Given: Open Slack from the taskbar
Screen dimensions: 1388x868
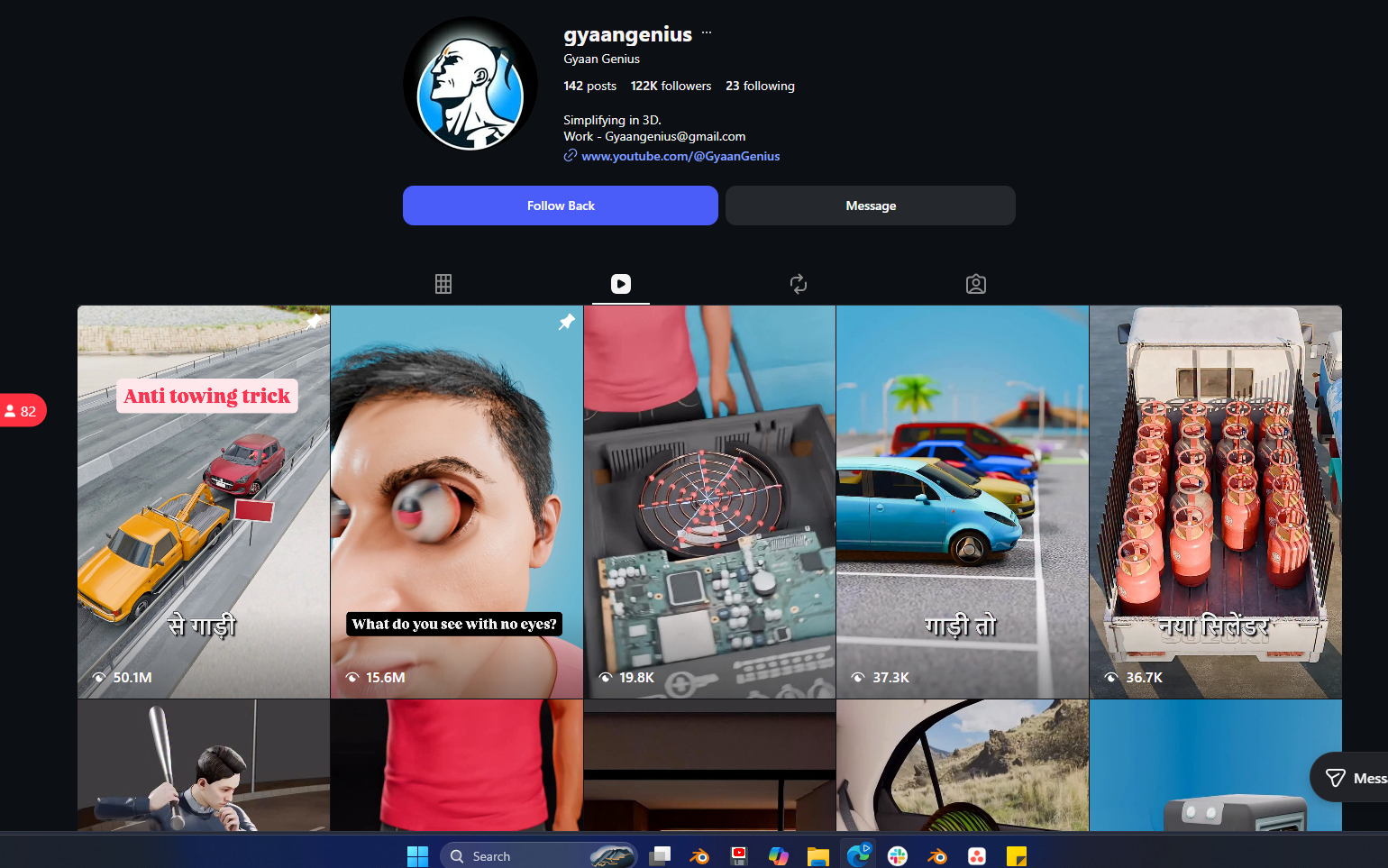Looking at the screenshot, I should pyautogui.click(x=898, y=855).
